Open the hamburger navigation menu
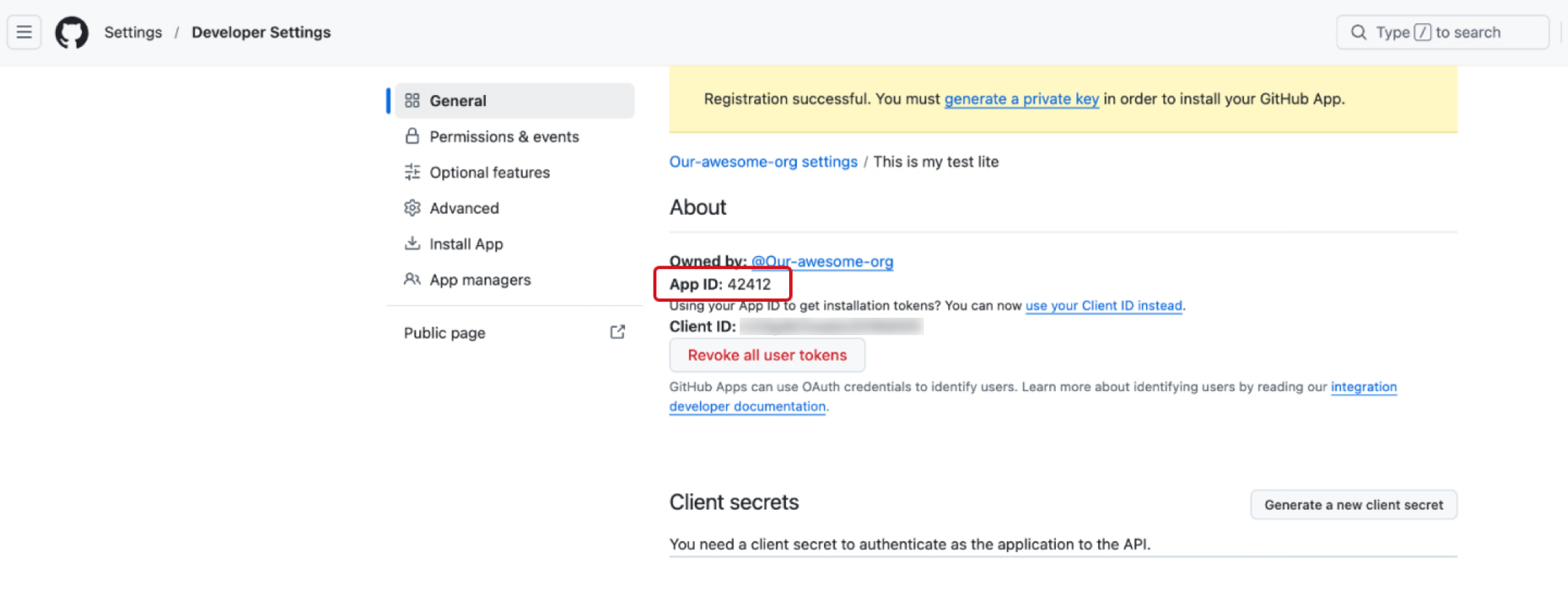This screenshot has width=1568, height=589. (24, 32)
